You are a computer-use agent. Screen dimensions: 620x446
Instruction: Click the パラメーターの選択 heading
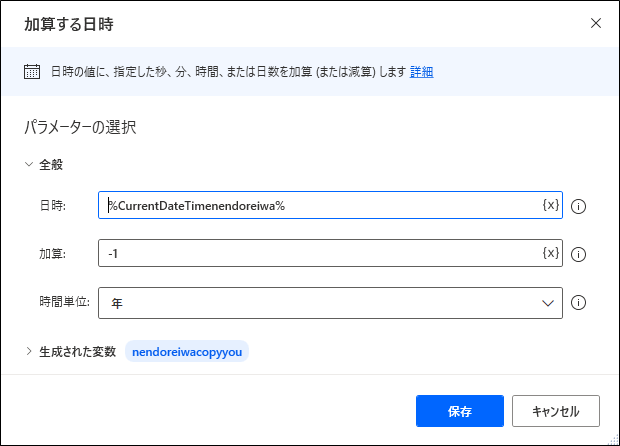80,127
